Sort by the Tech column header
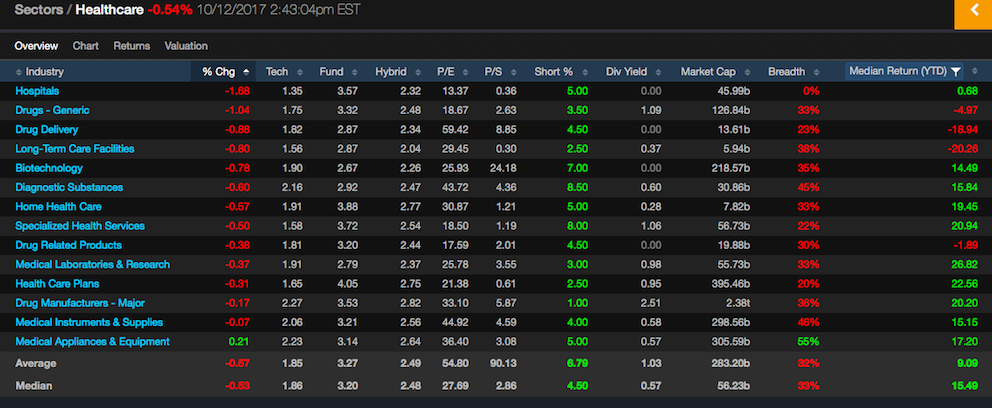The height and width of the screenshot is (408, 992). click(x=277, y=72)
